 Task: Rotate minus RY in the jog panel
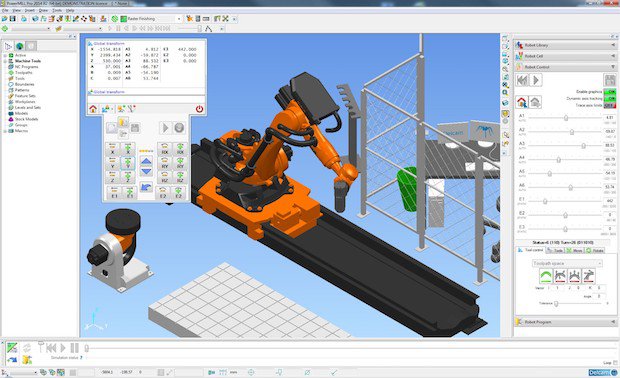[165, 163]
